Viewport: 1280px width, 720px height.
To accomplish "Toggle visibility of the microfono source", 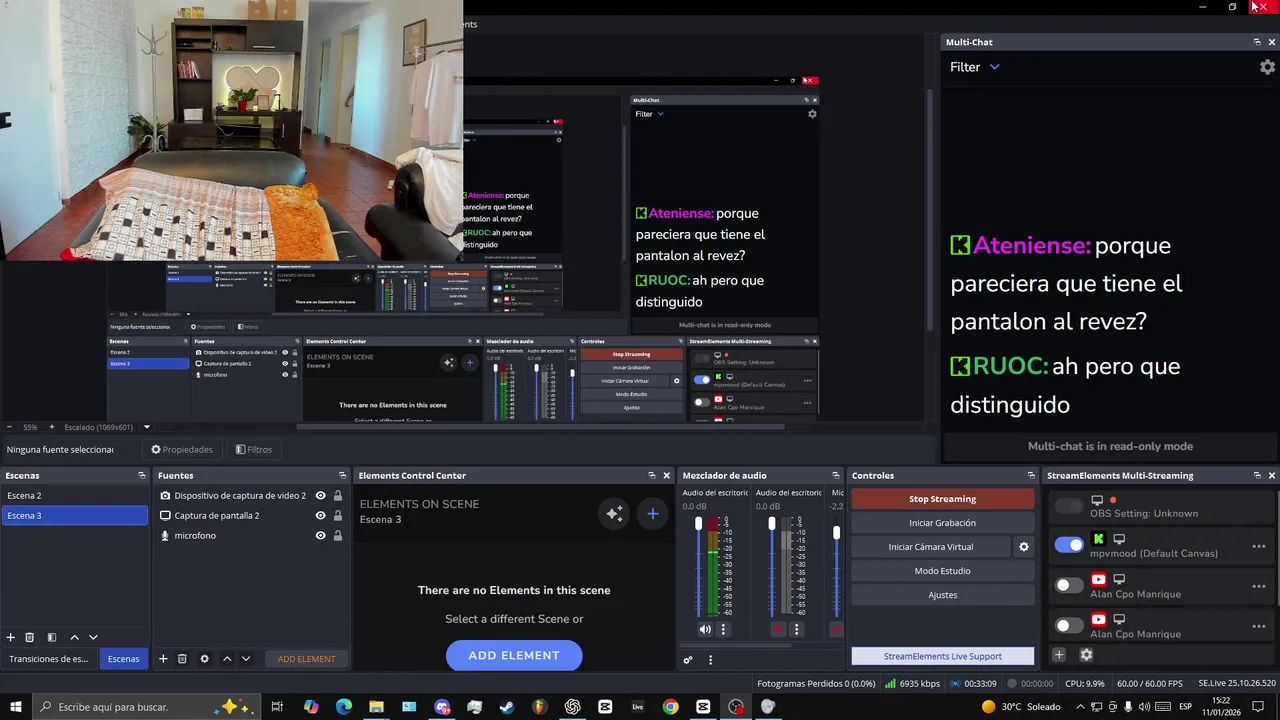I will tap(320, 535).
